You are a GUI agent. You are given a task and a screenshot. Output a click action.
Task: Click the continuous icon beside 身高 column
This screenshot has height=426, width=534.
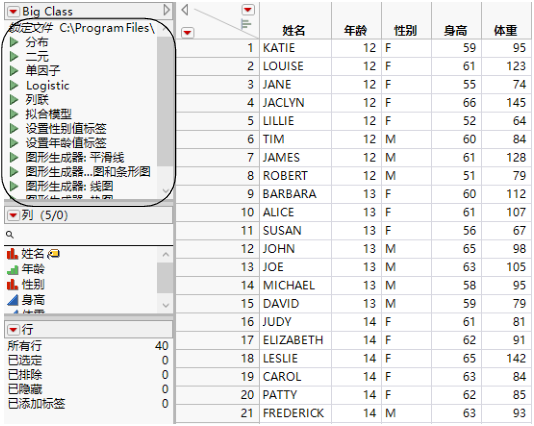coord(12,300)
